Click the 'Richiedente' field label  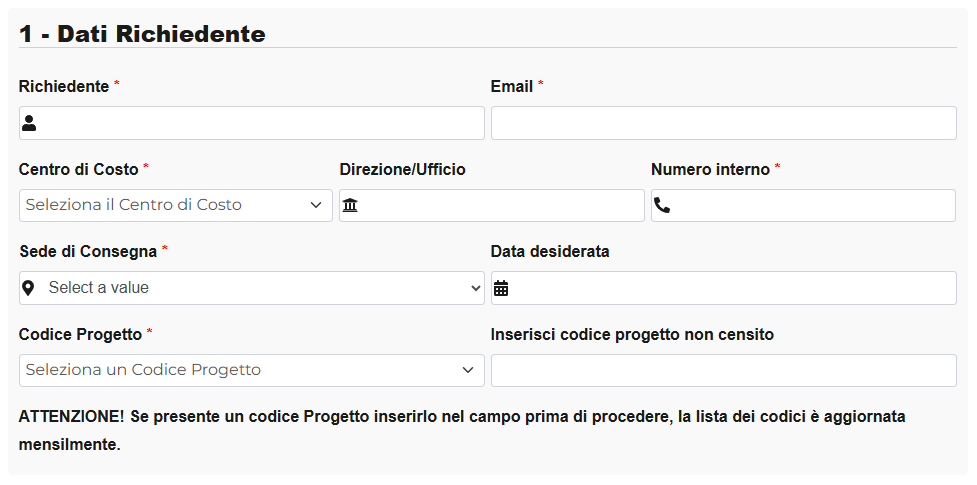pos(64,87)
